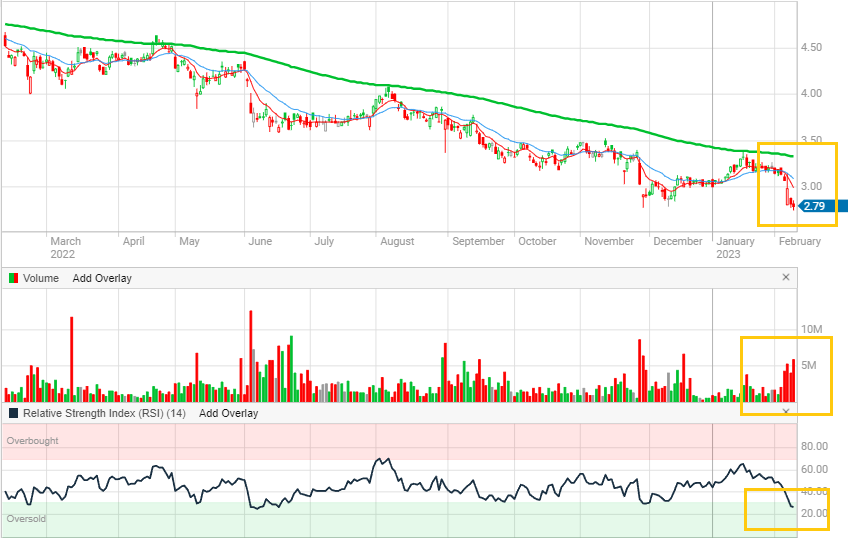Add Overlay to the RSI panel
Screen dimensions: 852x538
[x=228, y=413]
